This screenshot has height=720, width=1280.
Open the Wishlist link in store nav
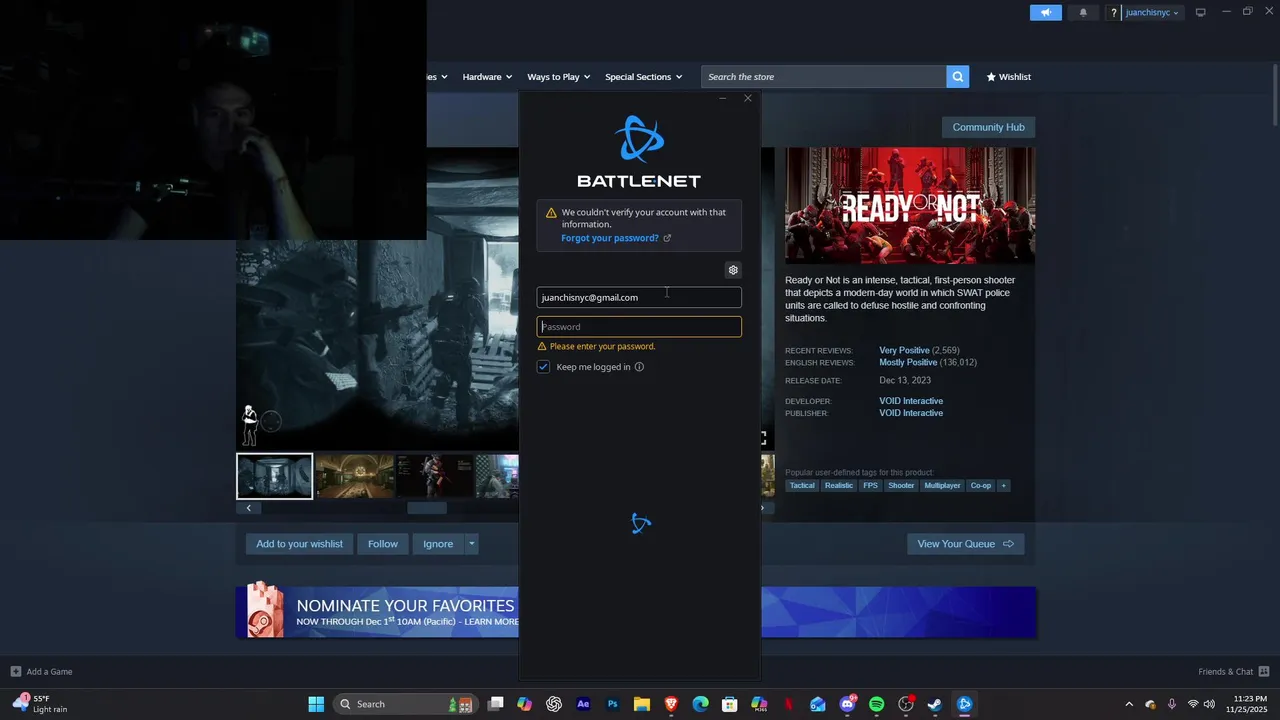1008,77
